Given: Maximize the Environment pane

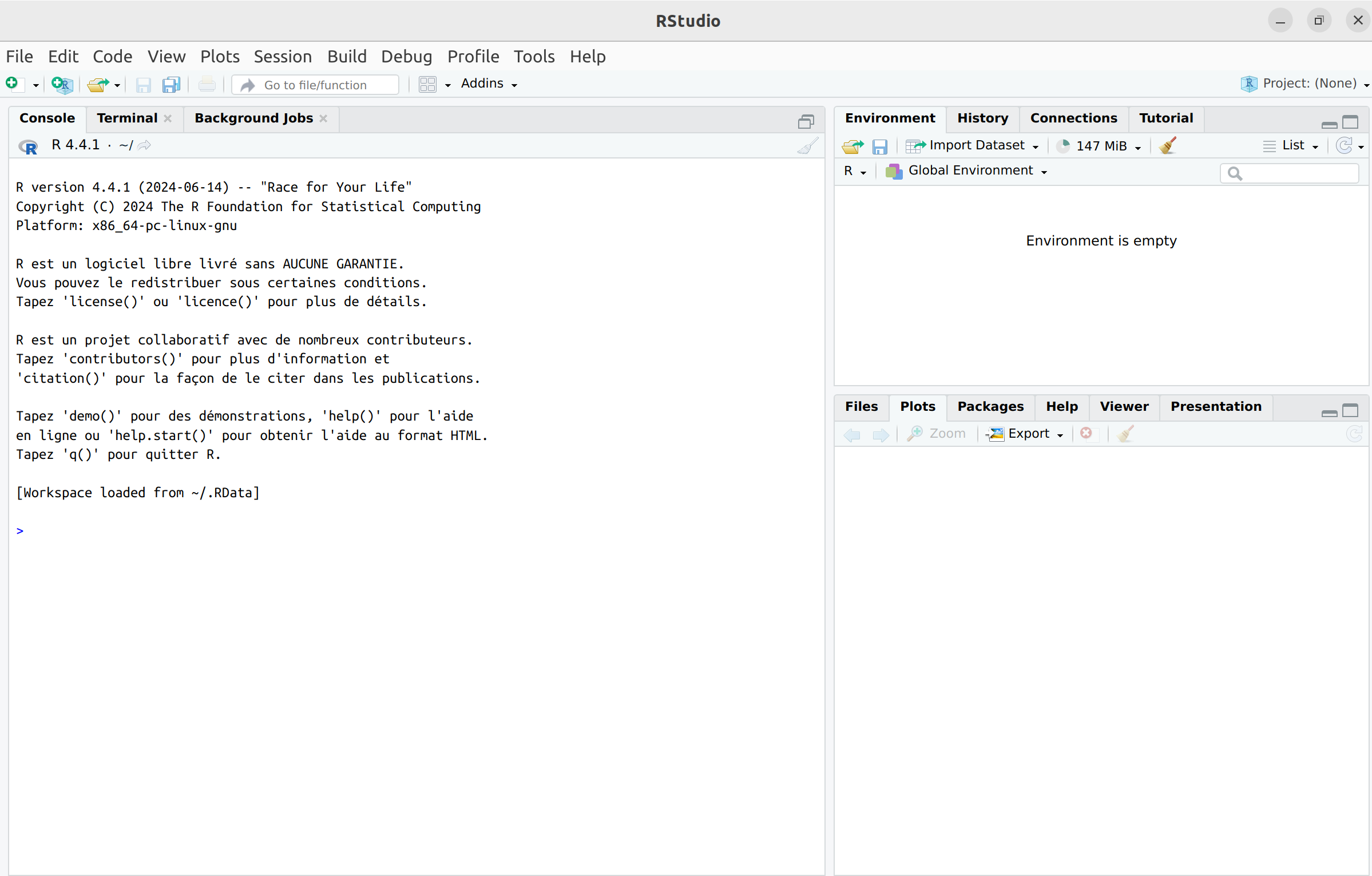Looking at the screenshot, I should [x=1350, y=122].
